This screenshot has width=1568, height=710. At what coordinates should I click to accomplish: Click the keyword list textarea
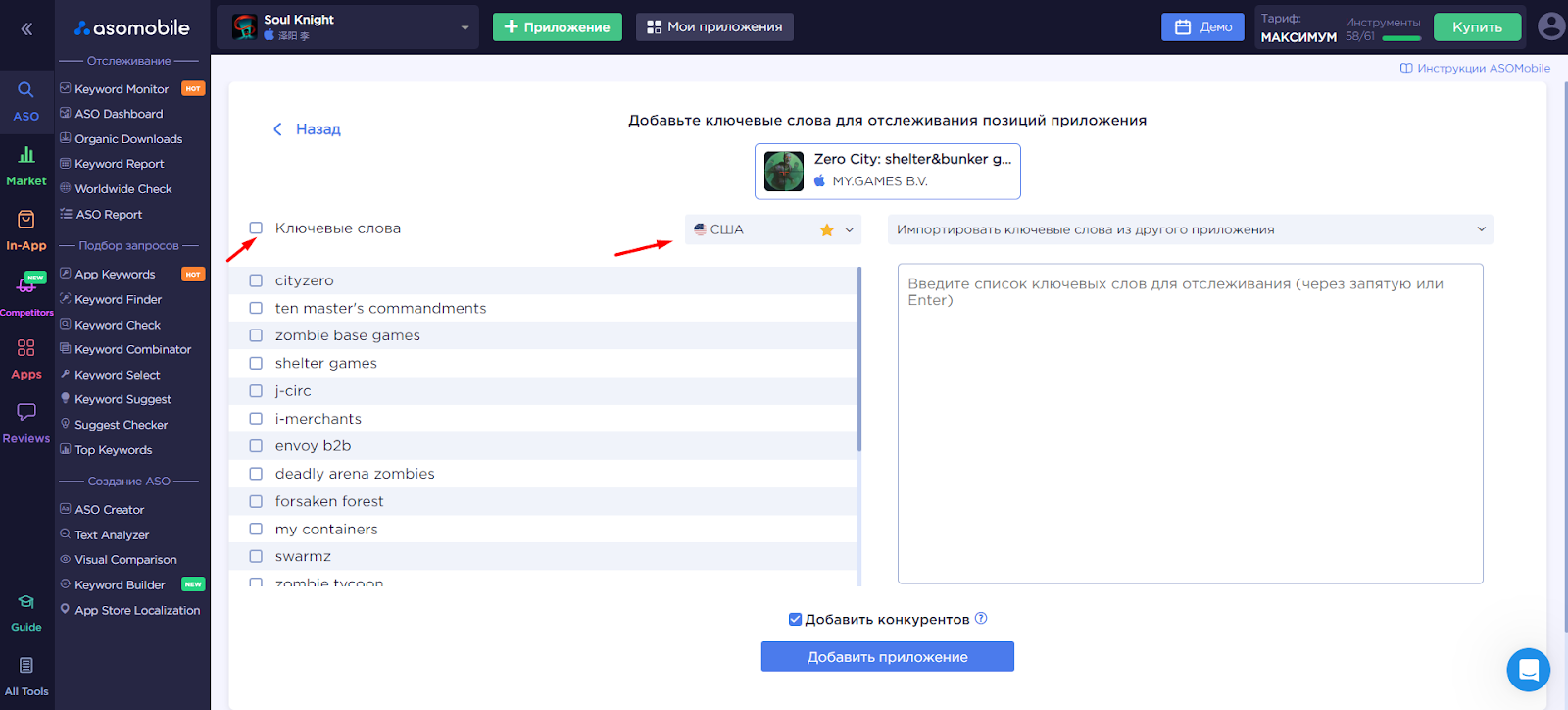[x=1191, y=424]
